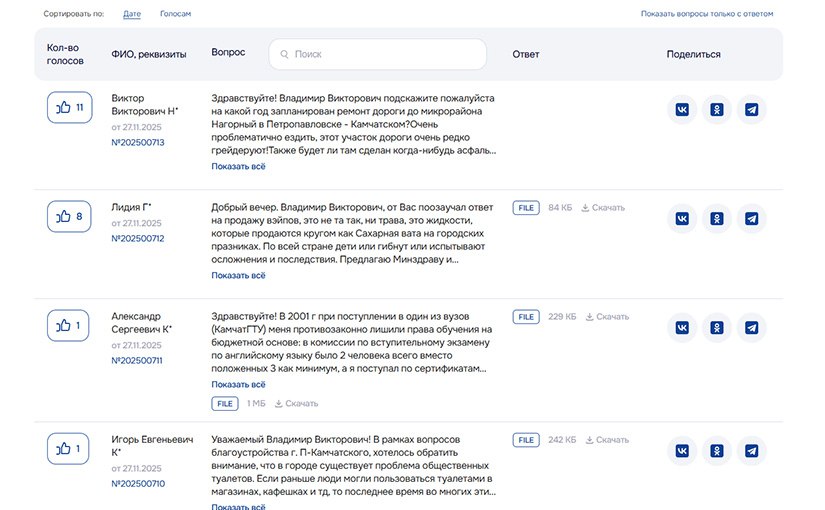
Task: Open question number №202500712
Action: click(x=138, y=238)
